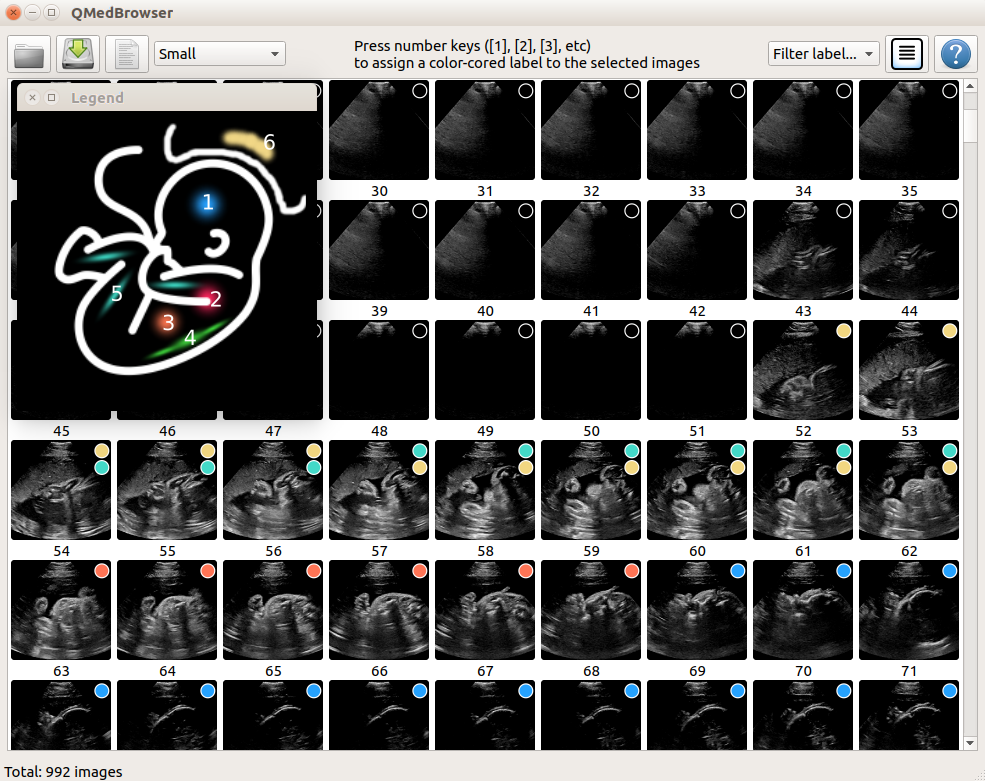
Task: Click the green label 4 streak in Legend
Action: pos(187,341)
